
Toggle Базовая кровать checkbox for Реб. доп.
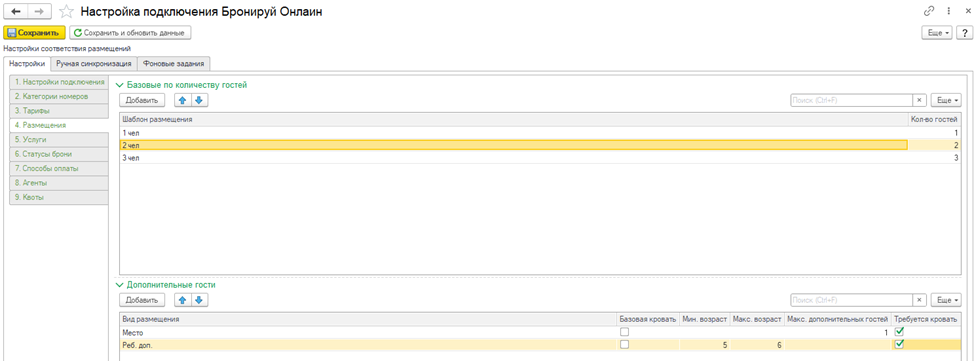click(624, 344)
